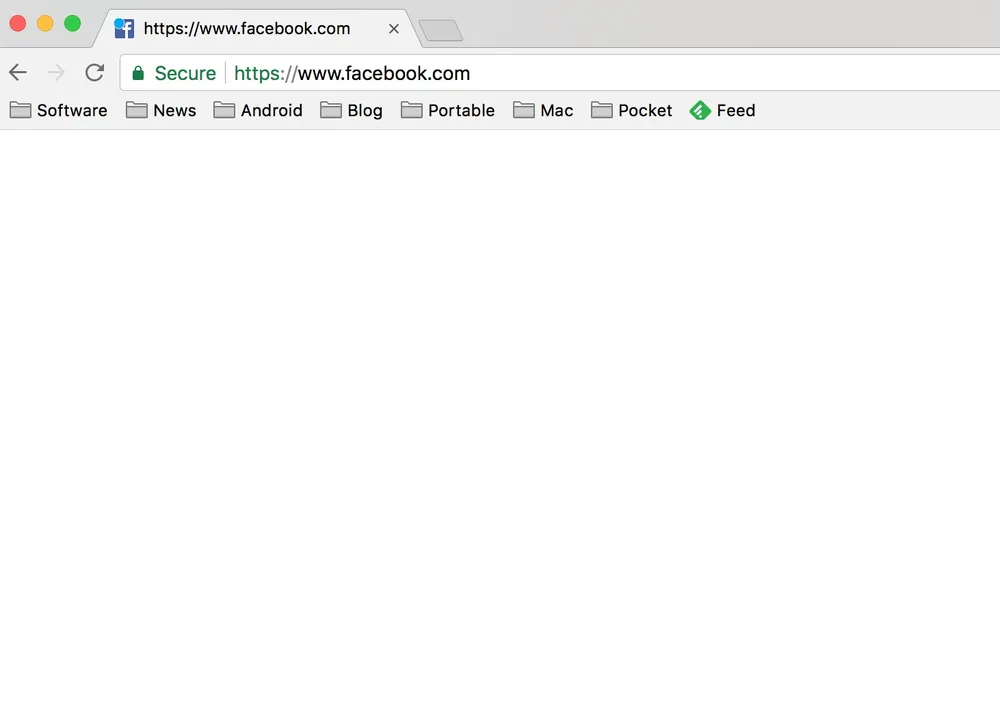Close the facebook.com tab

coord(394,29)
